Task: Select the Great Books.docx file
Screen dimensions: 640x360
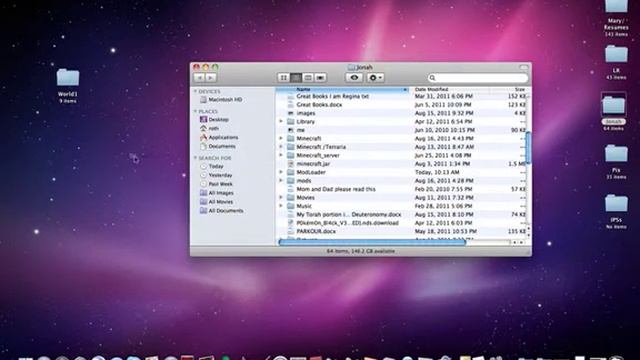Action: tap(401, 105)
